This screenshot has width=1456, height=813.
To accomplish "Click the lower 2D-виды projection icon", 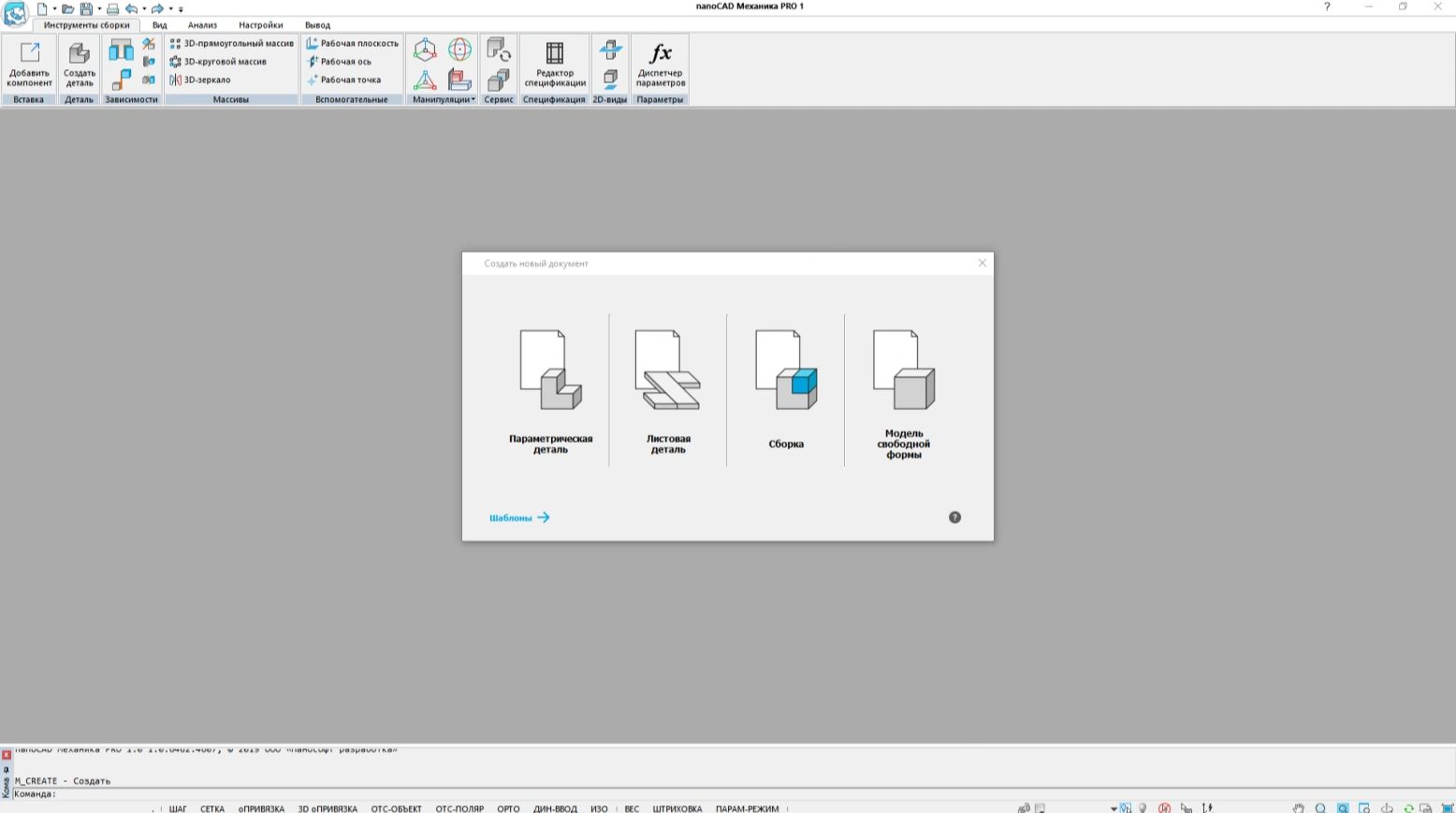I will 610,79.
